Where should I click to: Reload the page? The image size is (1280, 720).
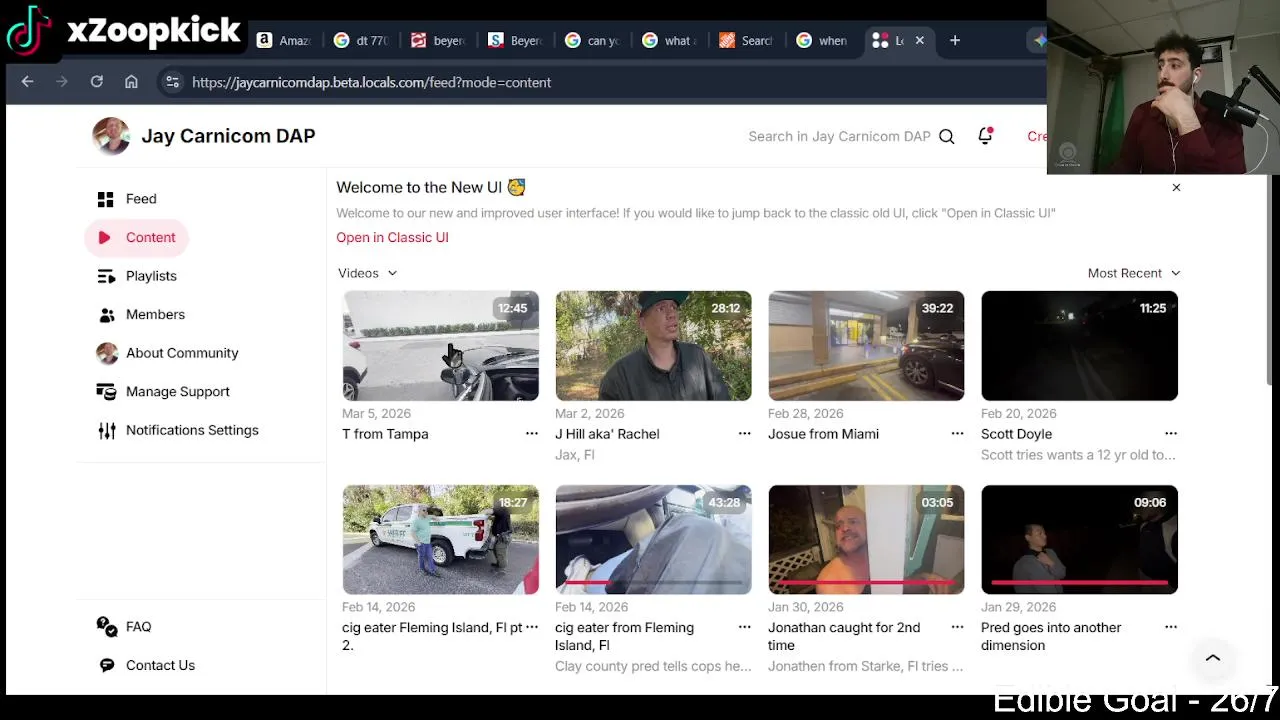tap(96, 82)
